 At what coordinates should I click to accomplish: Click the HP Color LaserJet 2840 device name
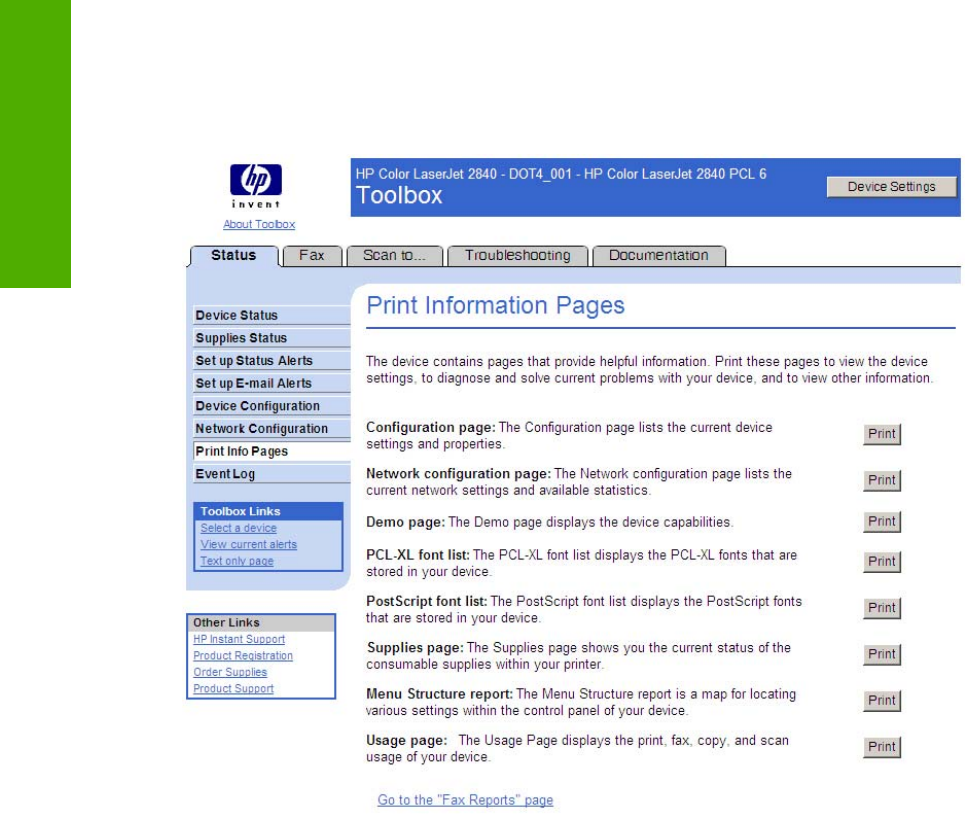point(561,174)
